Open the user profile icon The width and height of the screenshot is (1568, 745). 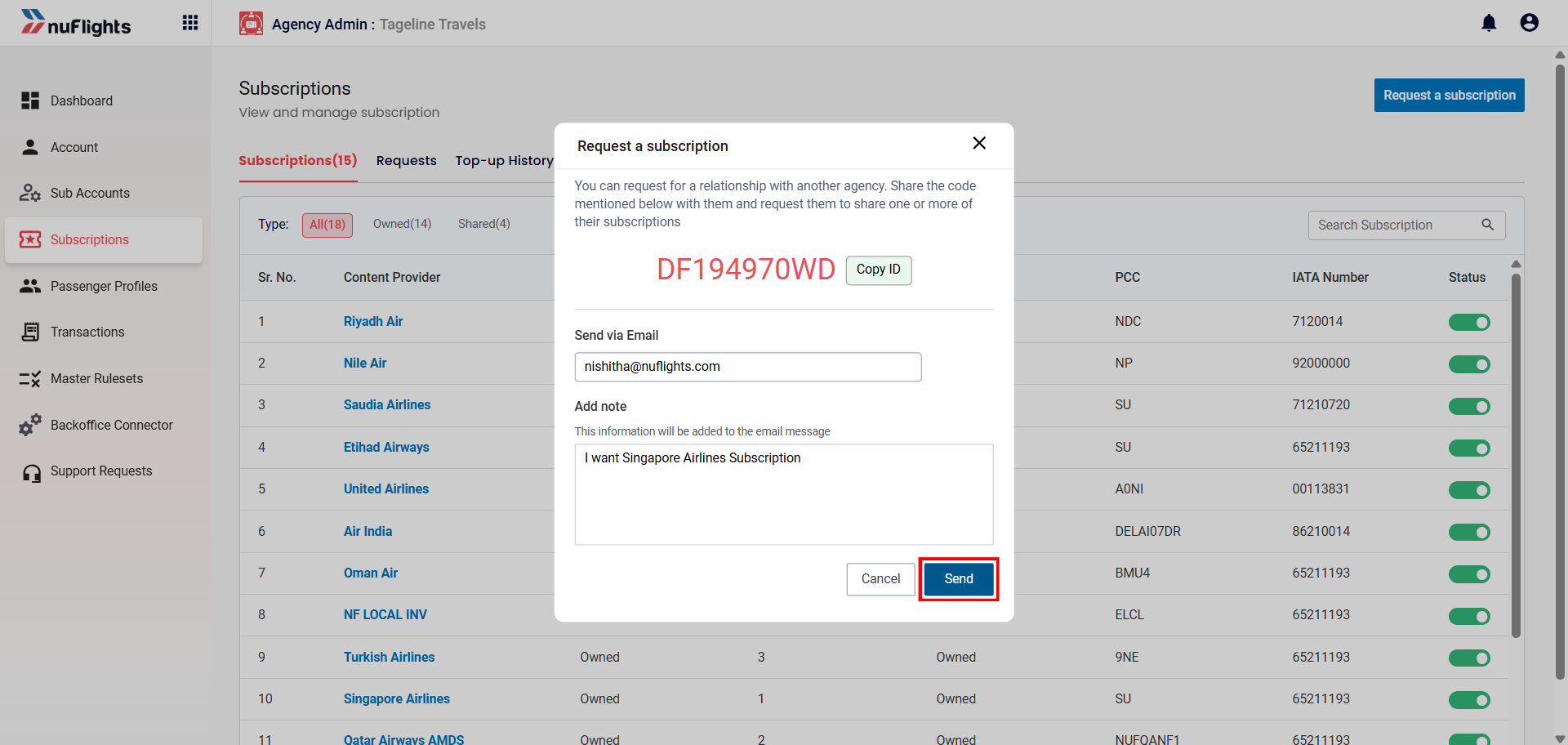click(1530, 23)
